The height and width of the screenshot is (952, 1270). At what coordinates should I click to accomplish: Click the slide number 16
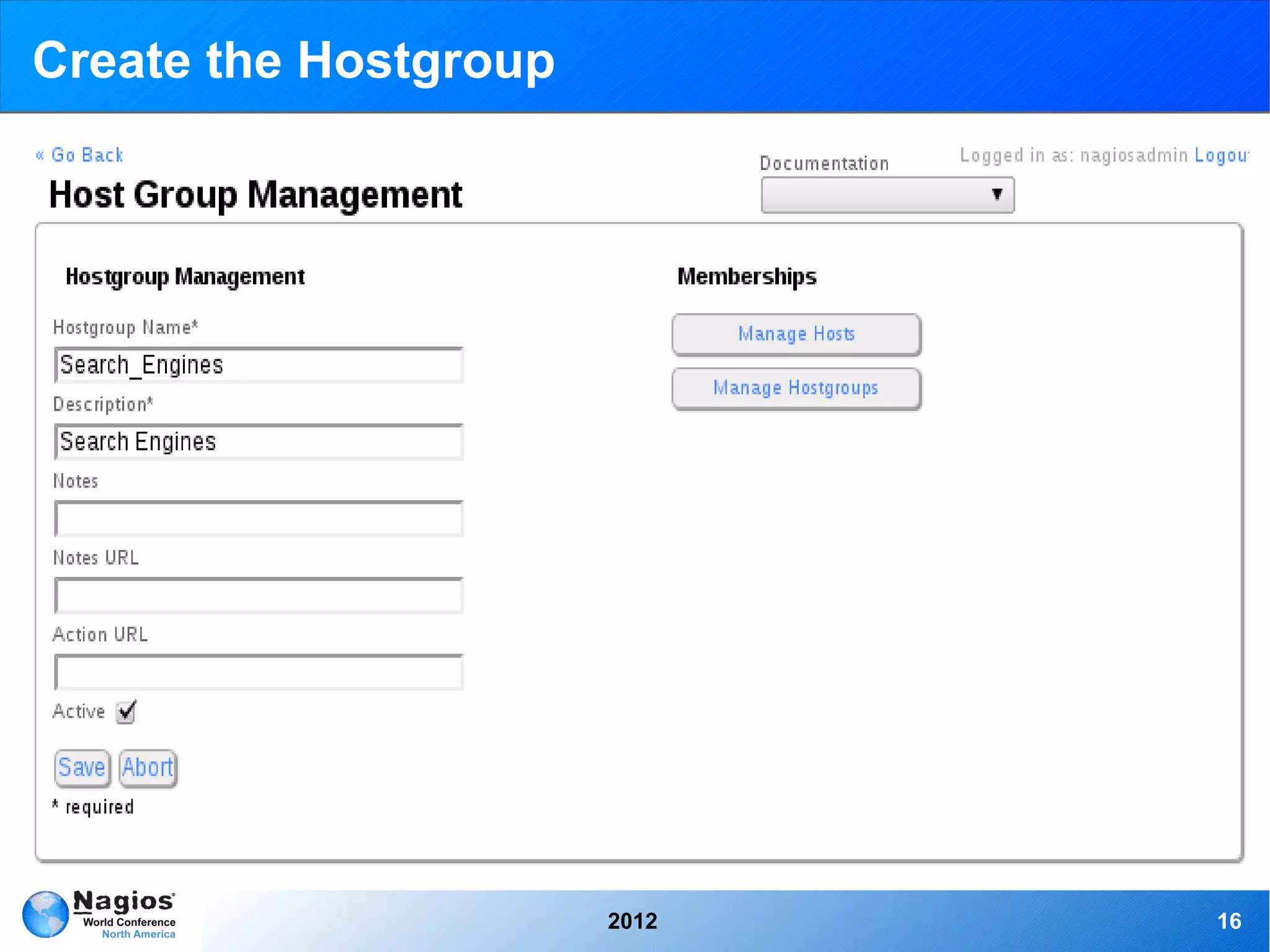click(1229, 921)
